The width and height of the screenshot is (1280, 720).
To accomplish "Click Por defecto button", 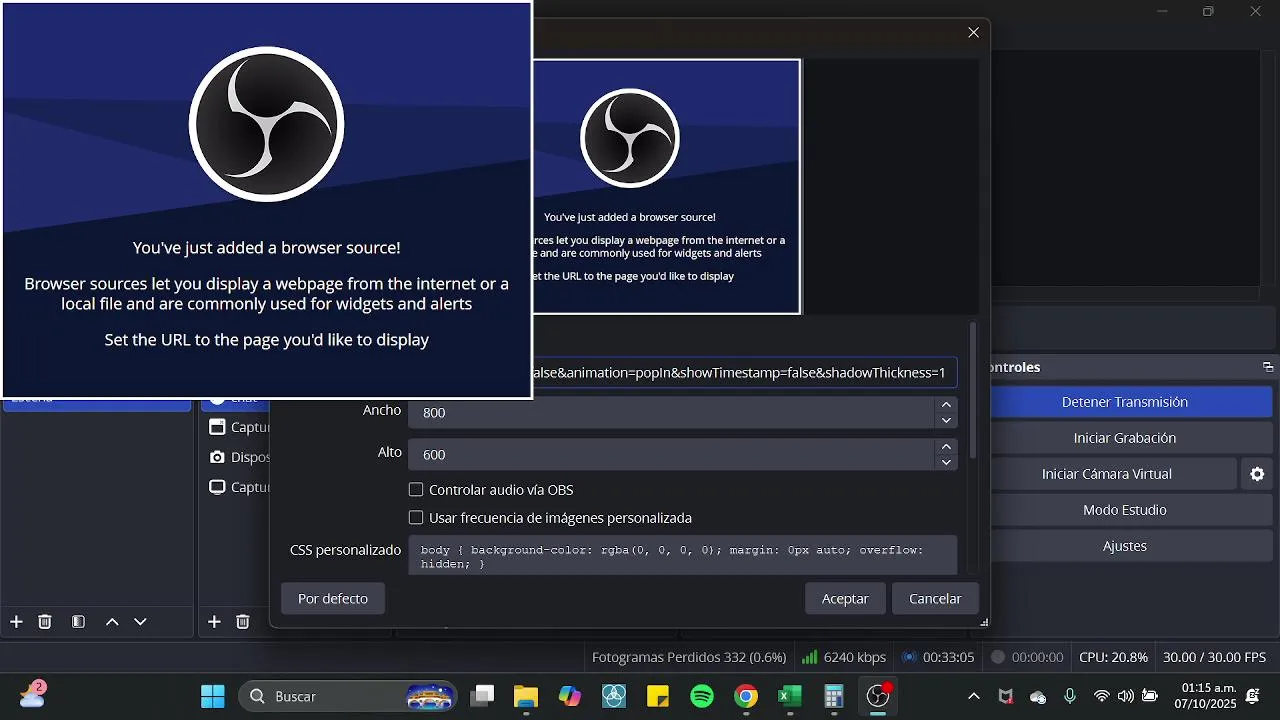I will (333, 598).
